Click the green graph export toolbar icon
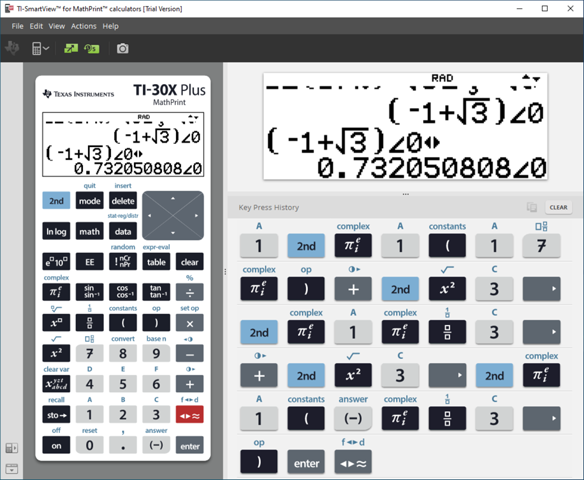The height and width of the screenshot is (480, 584). point(71,48)
